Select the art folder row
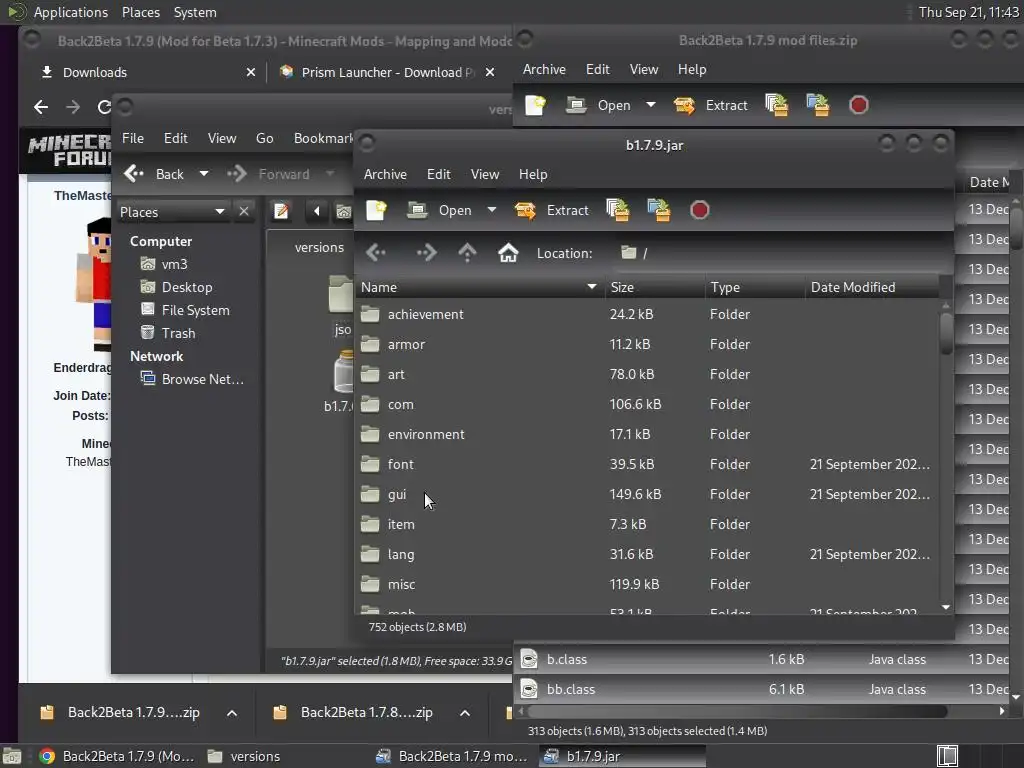 coord(647,374)
